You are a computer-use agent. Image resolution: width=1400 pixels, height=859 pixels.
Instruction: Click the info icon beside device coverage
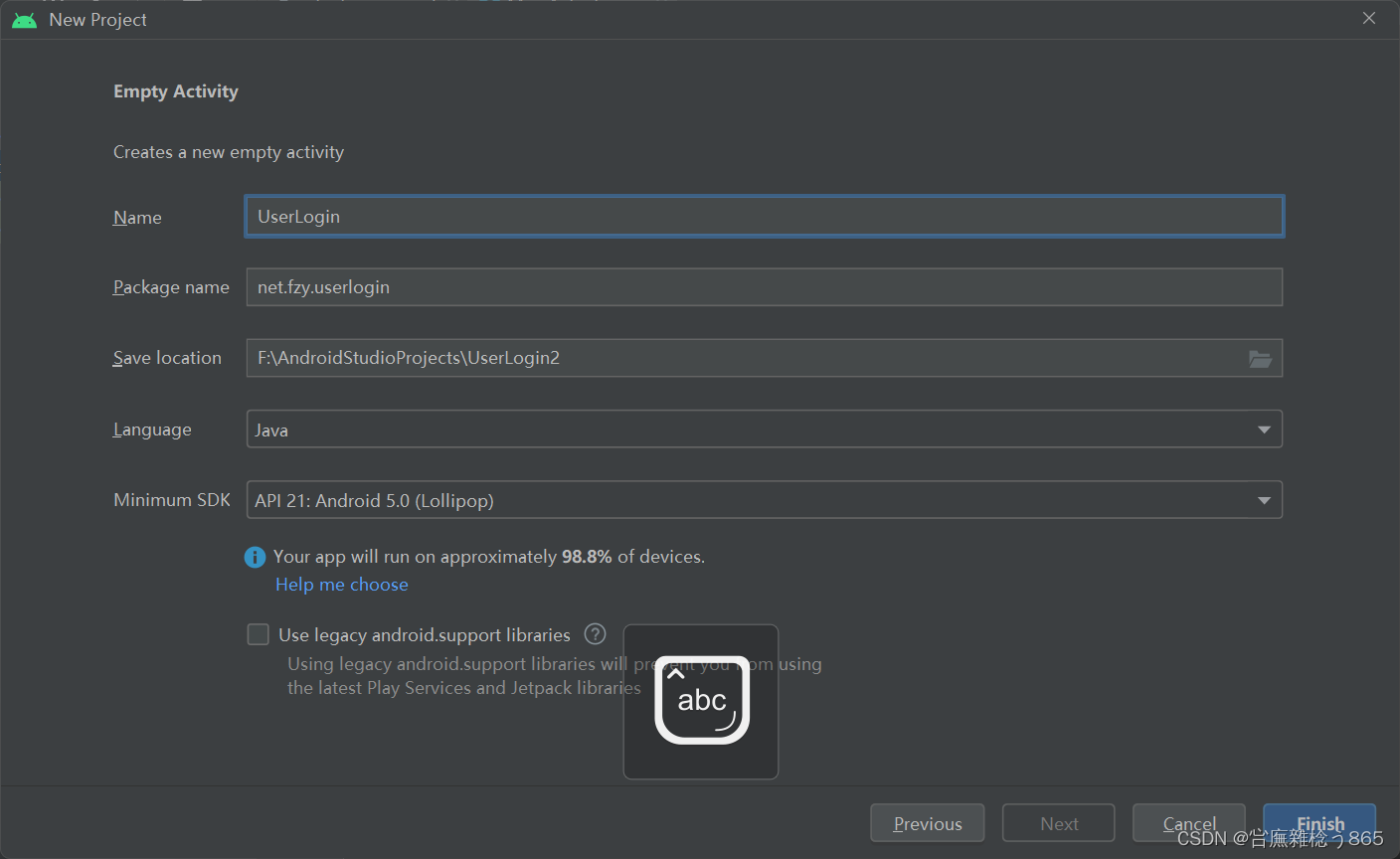coord(256,558)
